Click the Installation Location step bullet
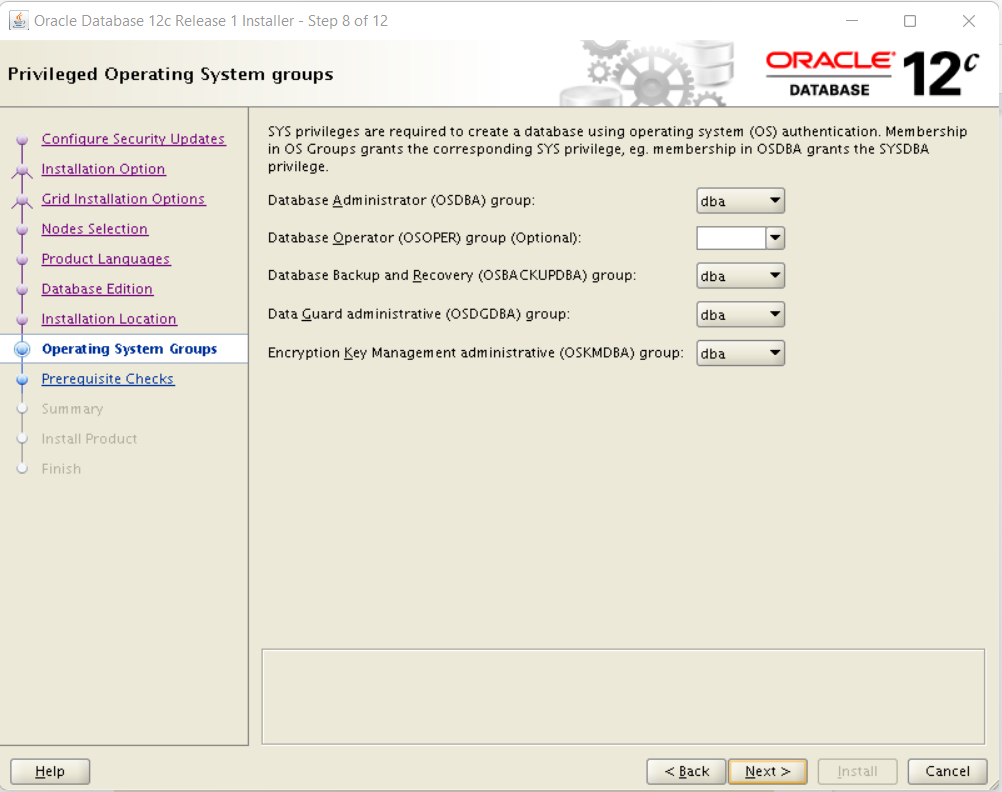Image resolution: width=1002 pixels, height=792 pixels. [x=22, y=319]
